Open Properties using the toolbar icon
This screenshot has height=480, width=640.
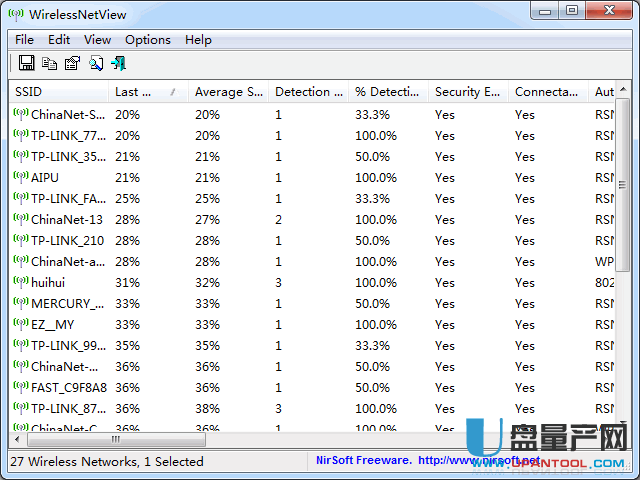[x=72, y=63]
